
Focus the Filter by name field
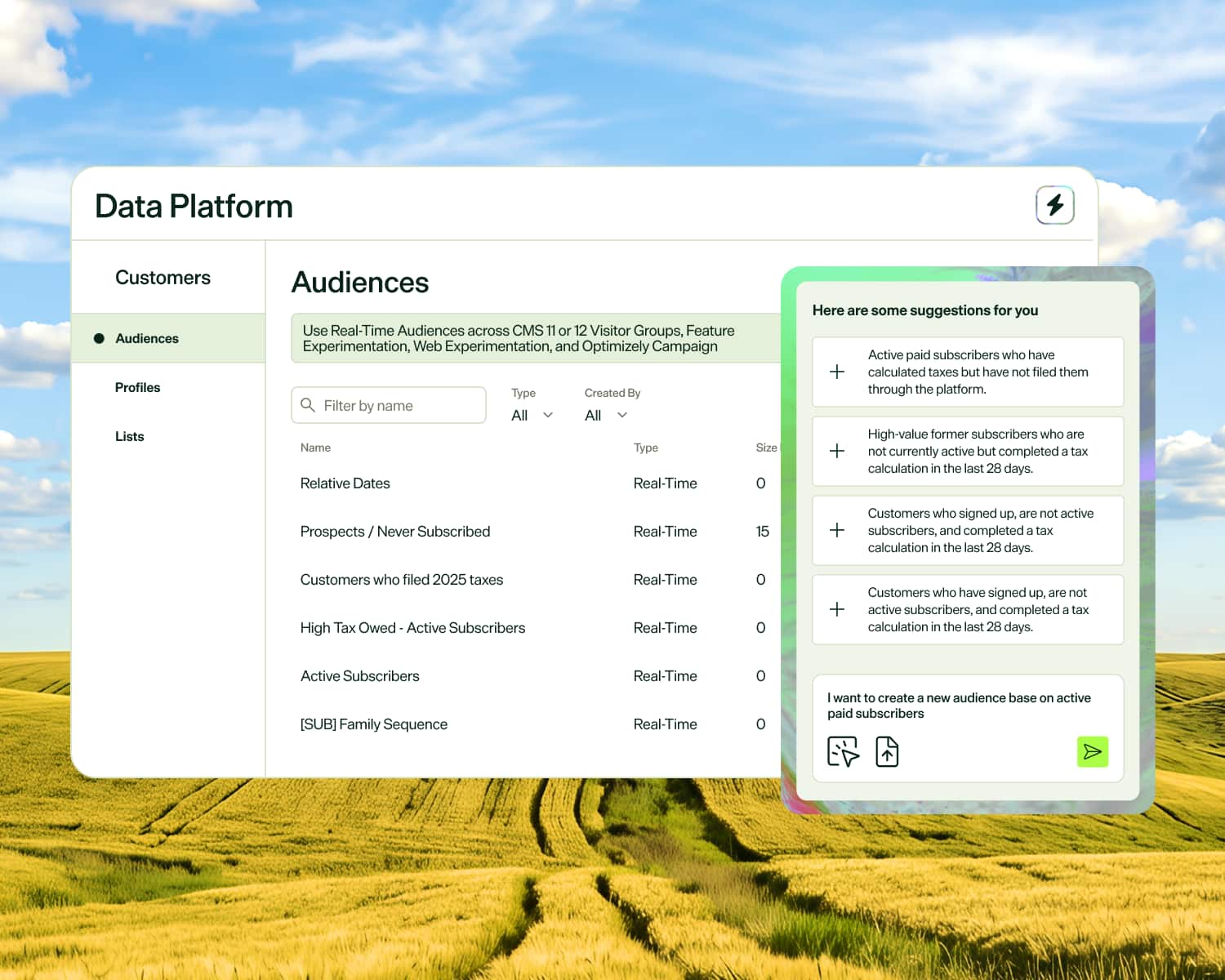pyautogui.click(x=389, y=405)
